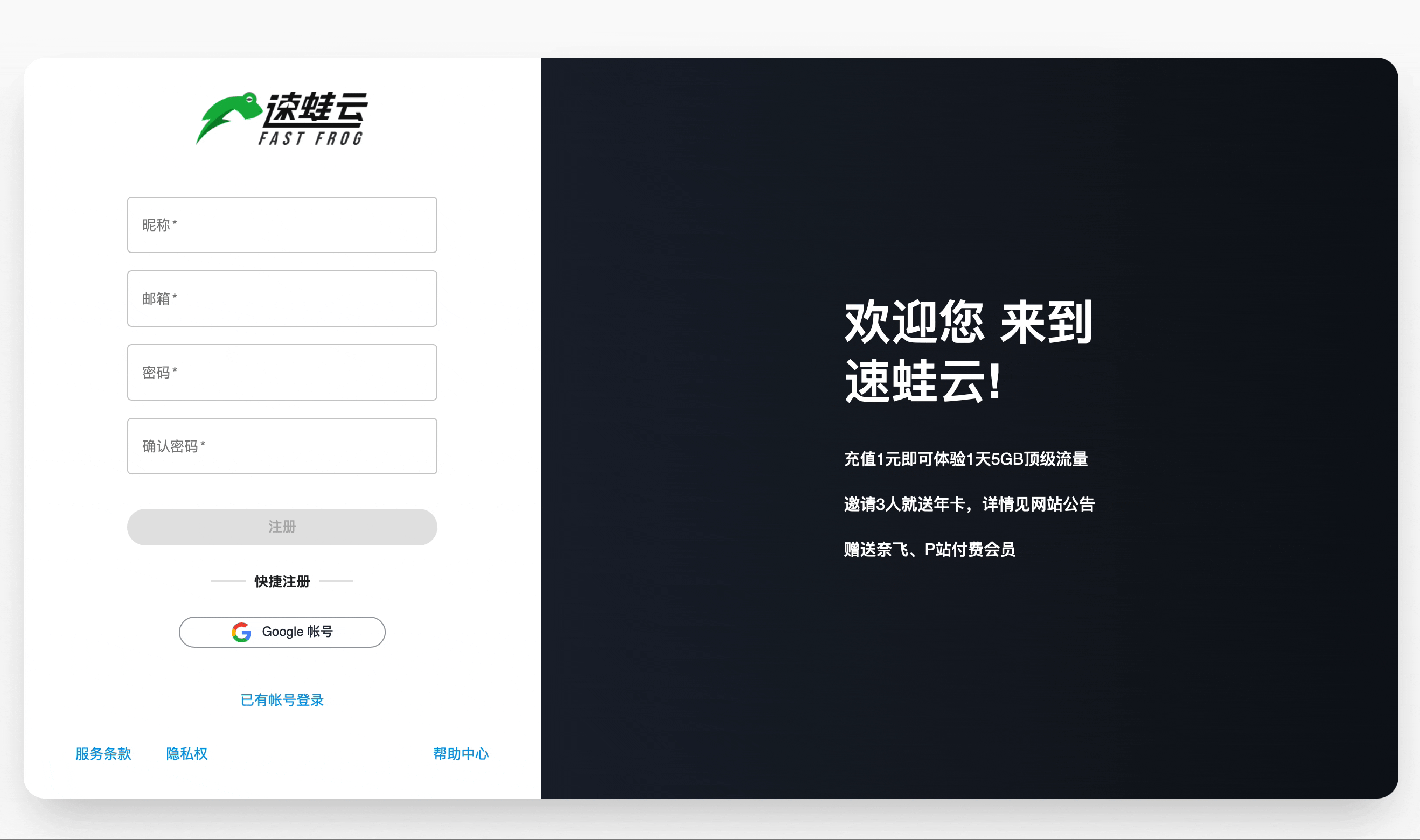Click into the 确认密码 confirm password field

[x=281, y=446]
